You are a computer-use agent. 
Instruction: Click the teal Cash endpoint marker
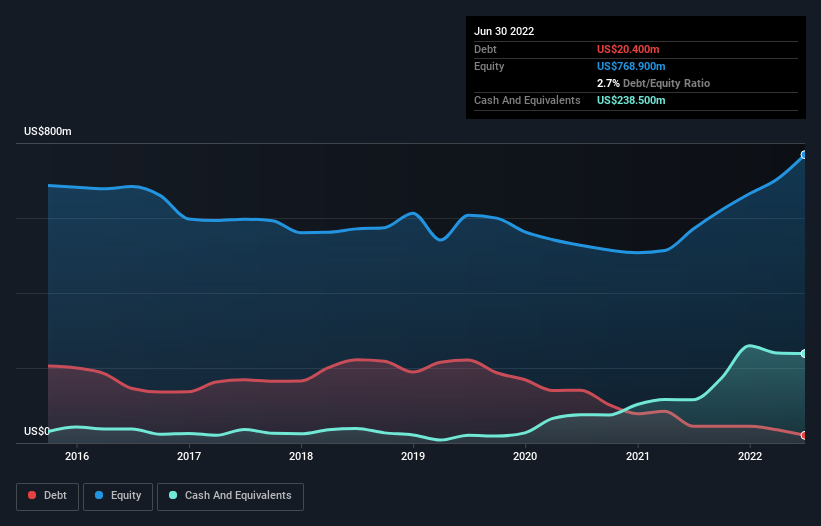[x=804, y=354]
